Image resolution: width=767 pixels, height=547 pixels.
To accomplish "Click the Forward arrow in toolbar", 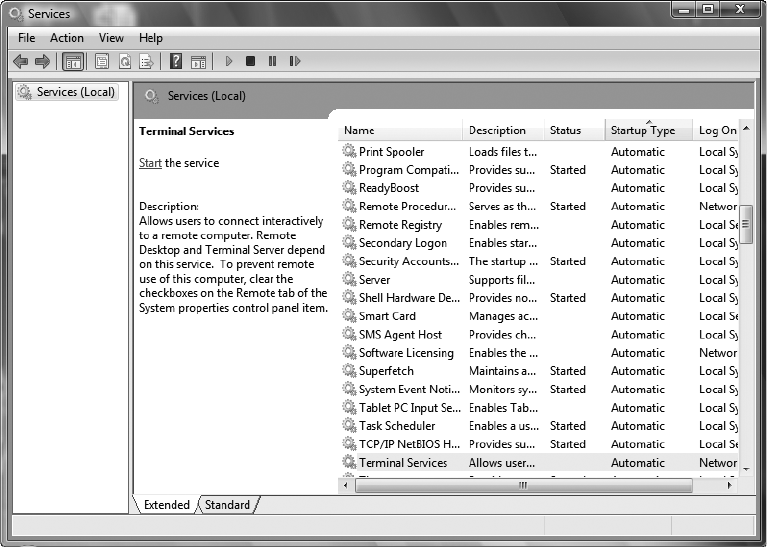I will click(x=42, y=62).
